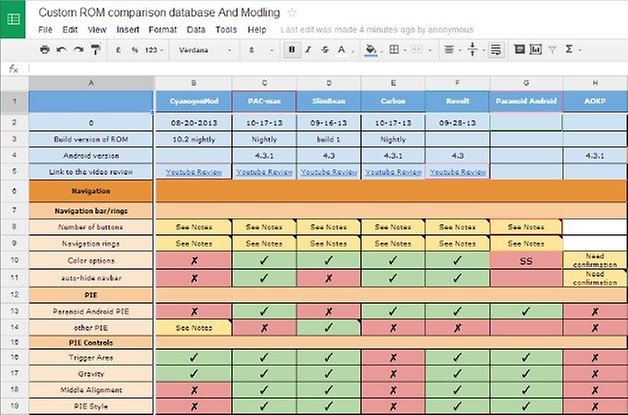628x415 pixels.
Task: View last edit revision history
Action: pyautogui.click(x=377, y=30)
